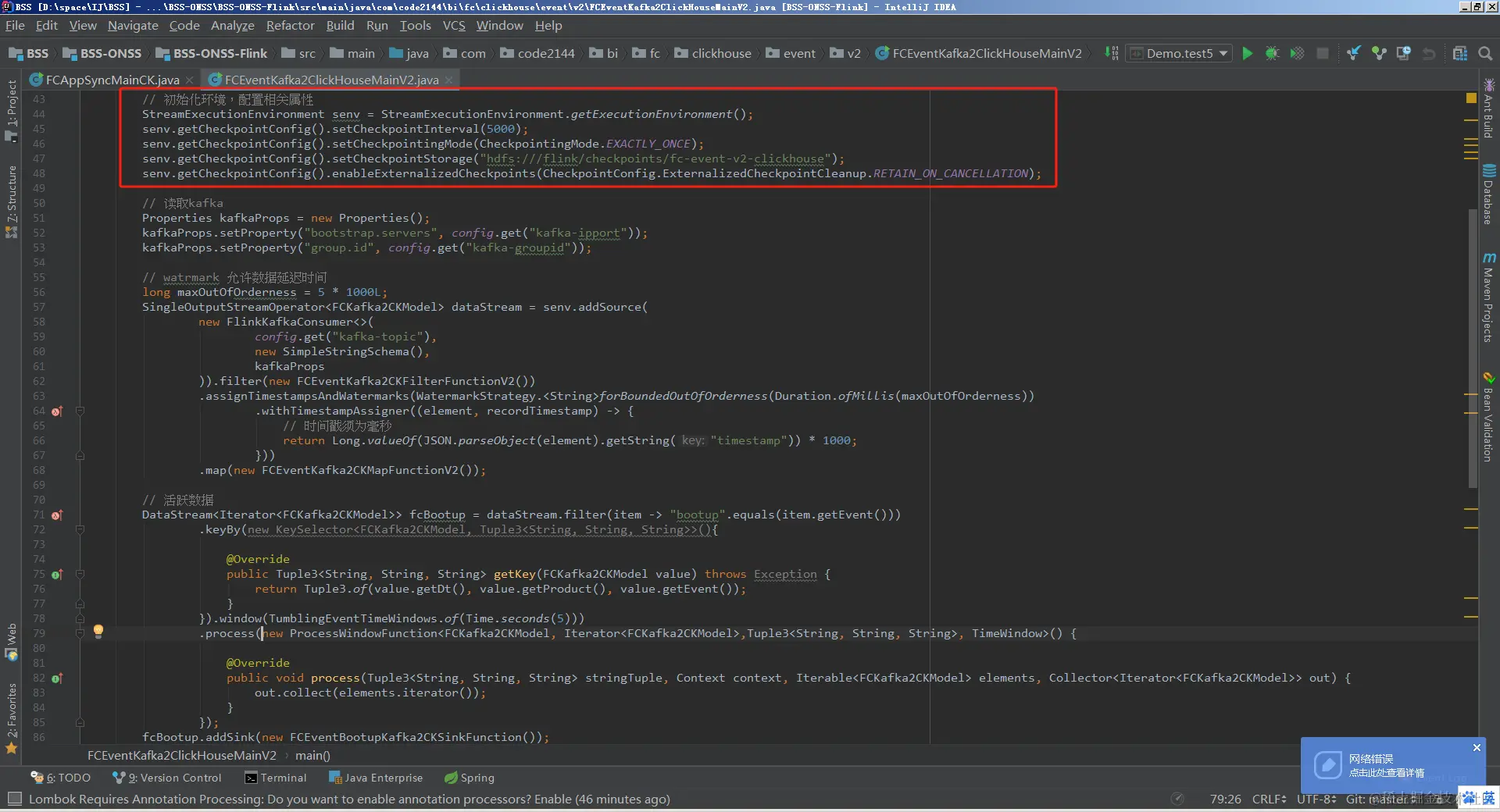Open the Ant Build side panel
The width and height of the screenshot is (1500, 812).
tap(1488, 109)
